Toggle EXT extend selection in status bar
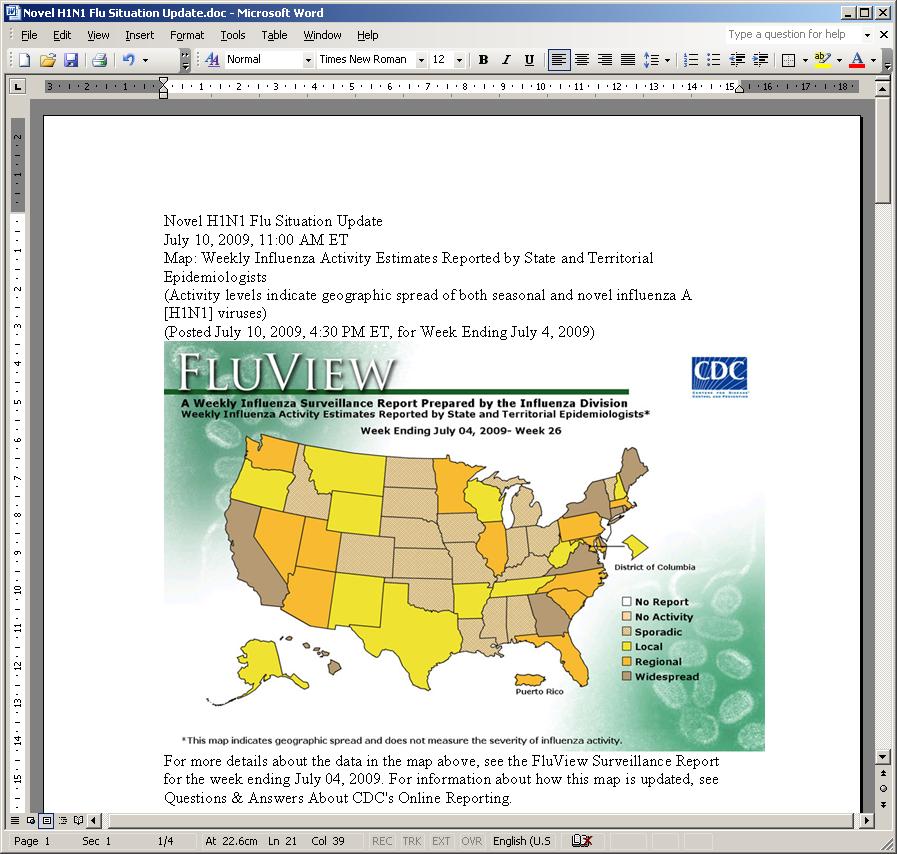Image resolution: width=897 pixels, height=854 pixels. [441, 841]
